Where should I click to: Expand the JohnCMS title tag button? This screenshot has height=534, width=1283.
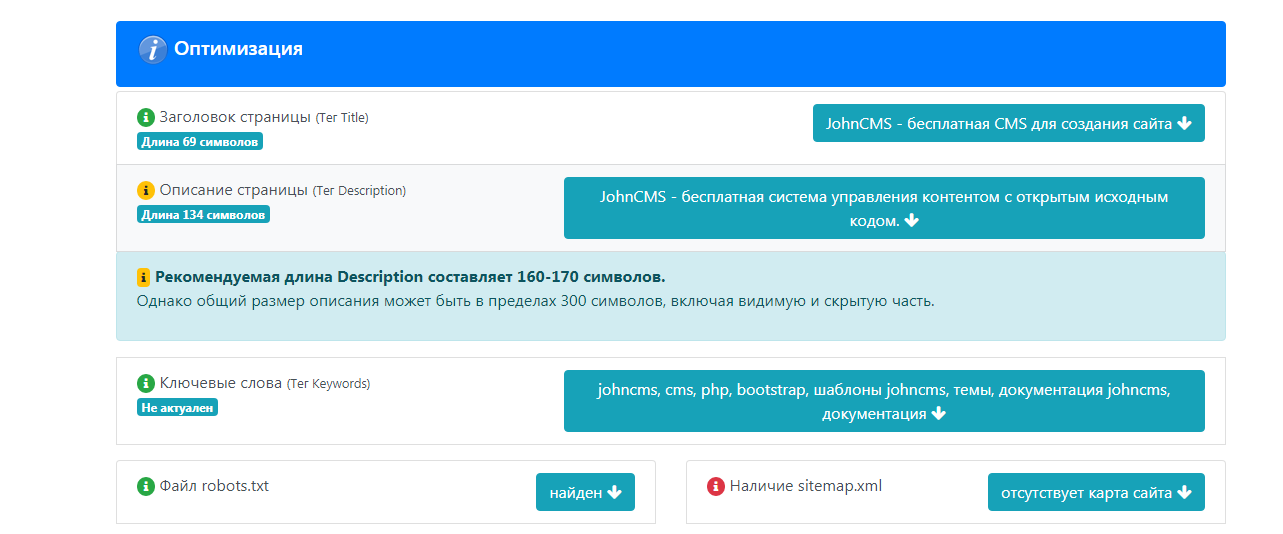click(x=1008, y=123)
